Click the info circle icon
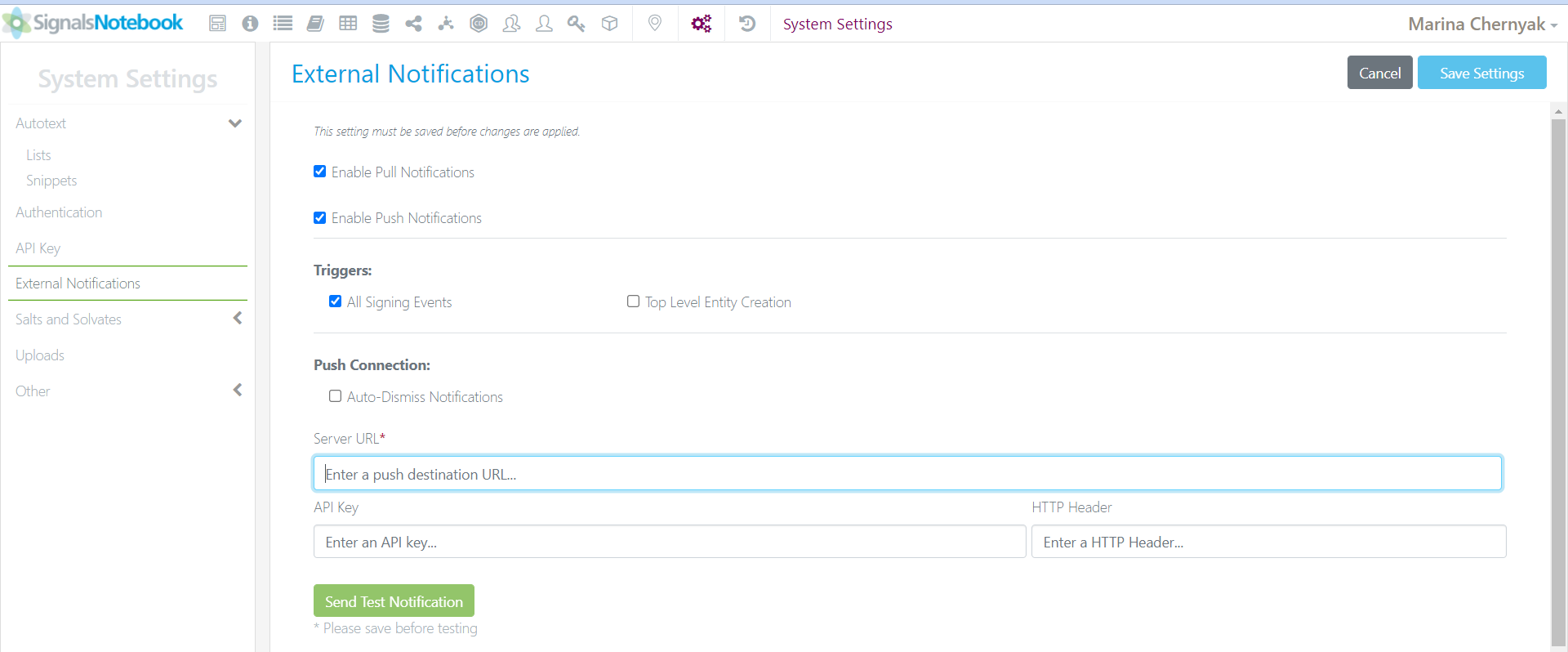 tap(250, 24)
